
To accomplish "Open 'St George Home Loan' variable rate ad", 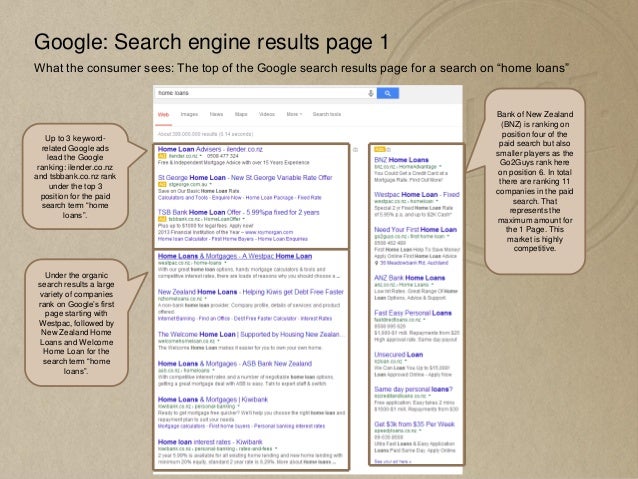I will pos(245,178).
